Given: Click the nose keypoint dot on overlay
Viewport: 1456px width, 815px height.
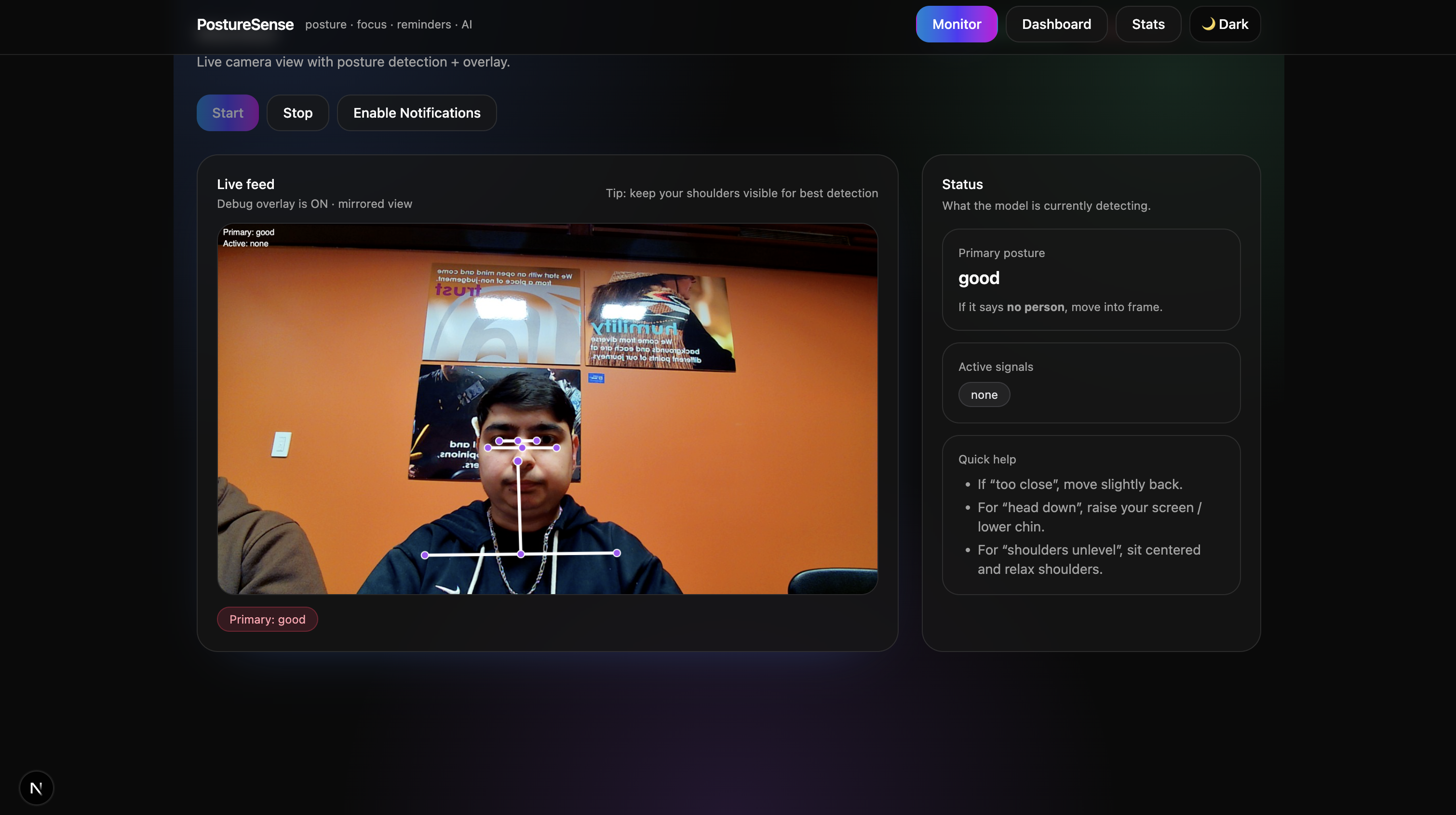Looking at the screenshot, I should [x=518, y=461].
